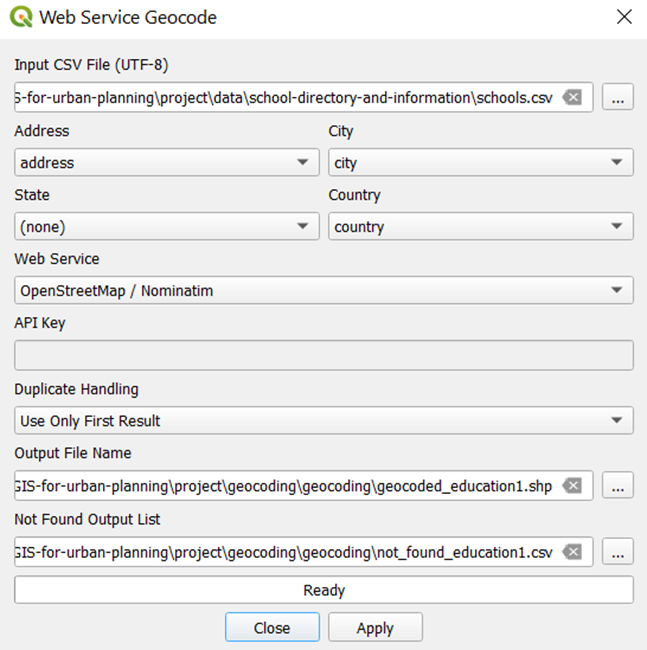
Task: Click into the API Key field
Action: pyautogui.click(x=323, y=356)
